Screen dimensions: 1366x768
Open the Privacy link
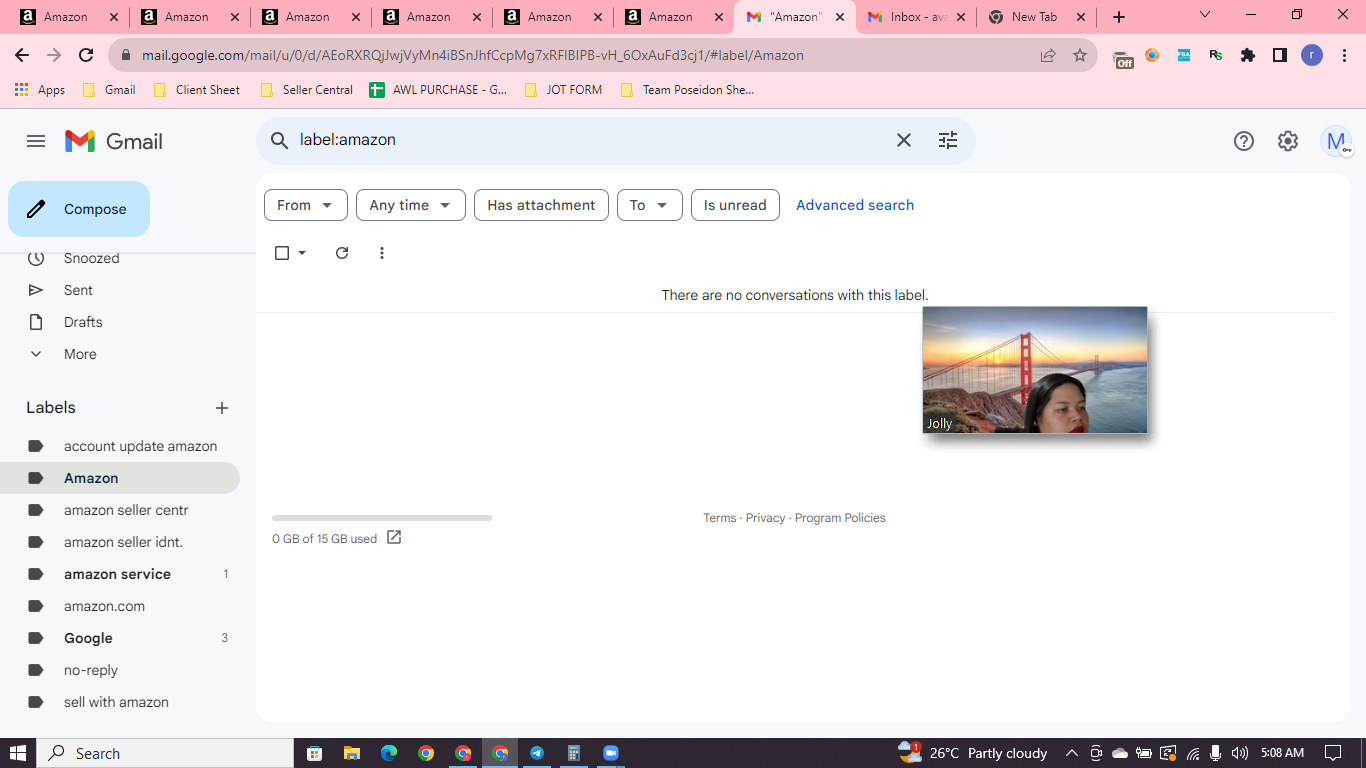tap(765, 518)
